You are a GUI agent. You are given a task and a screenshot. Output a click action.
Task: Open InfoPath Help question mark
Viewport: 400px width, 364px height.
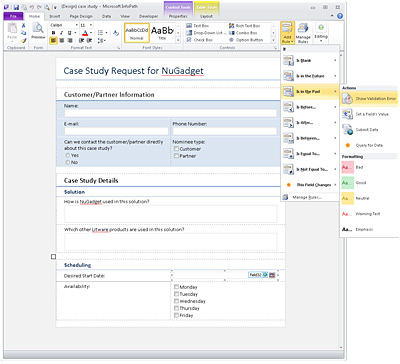coord(340,16)
